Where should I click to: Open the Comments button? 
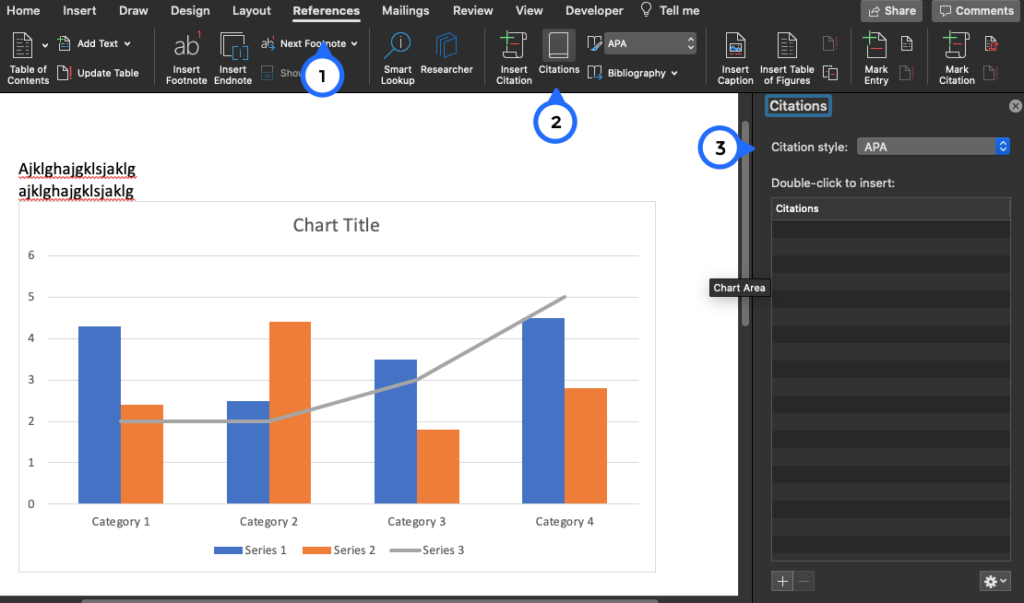pos(976,11)
